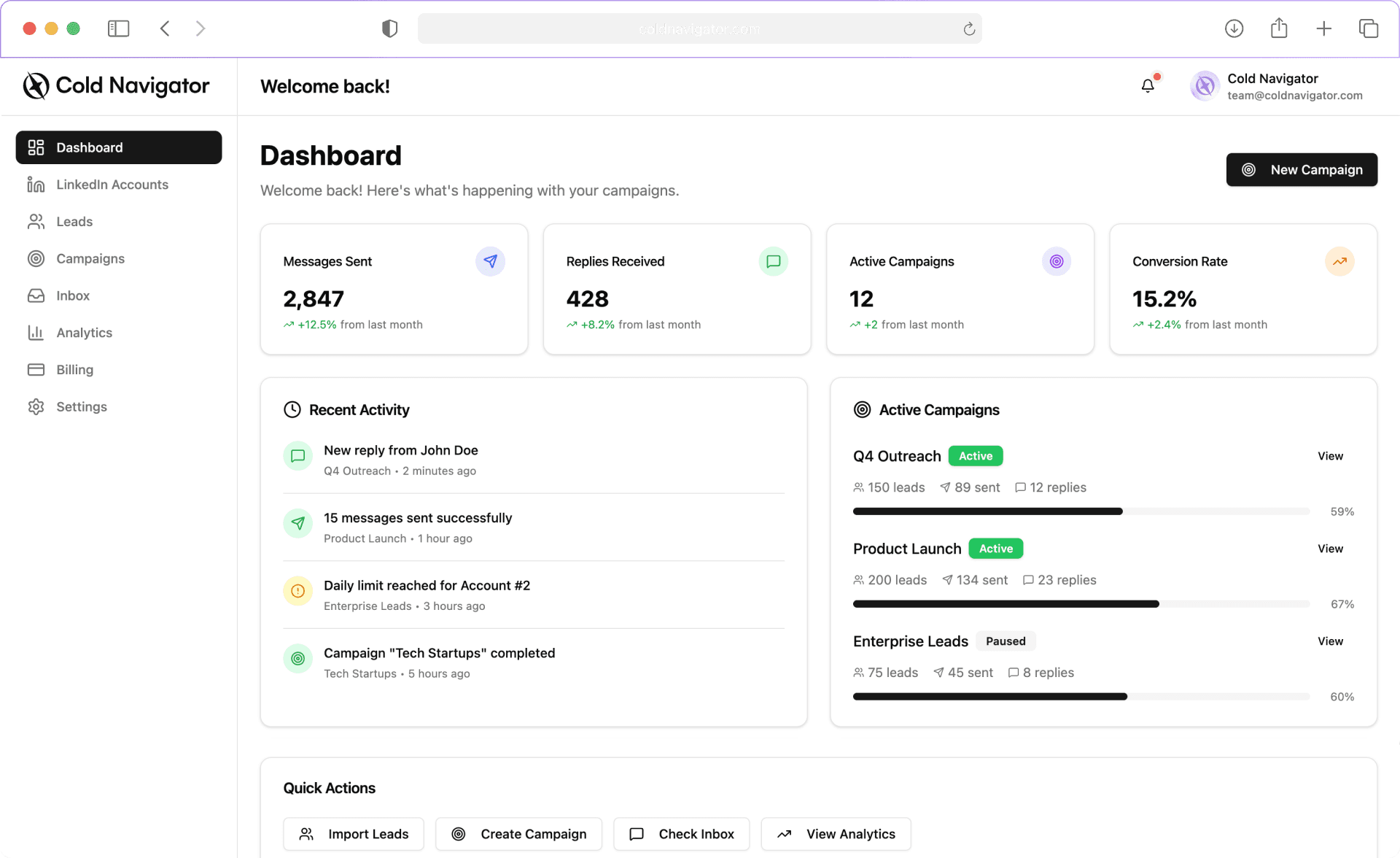
Task: Click the notification bell icon
Action: [x=1148, y=86]
